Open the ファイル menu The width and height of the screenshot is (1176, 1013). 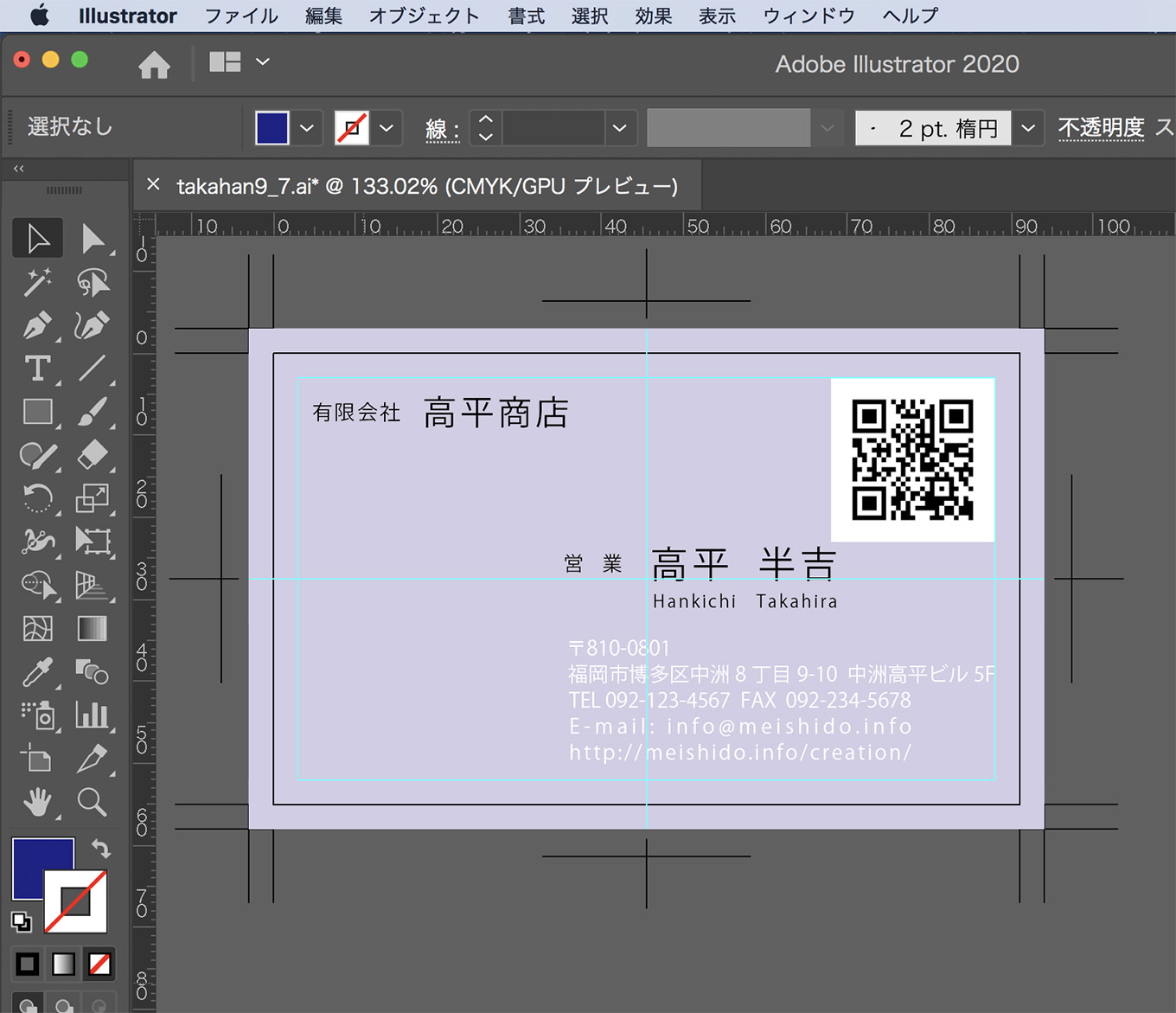click(241, 16)
